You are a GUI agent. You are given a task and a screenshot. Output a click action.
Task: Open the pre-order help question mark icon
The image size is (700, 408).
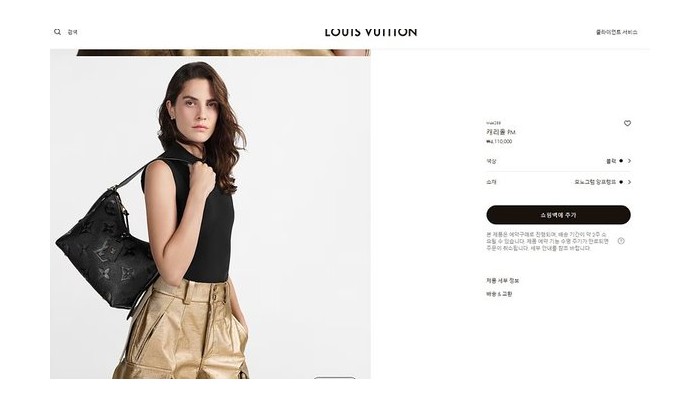621,241
